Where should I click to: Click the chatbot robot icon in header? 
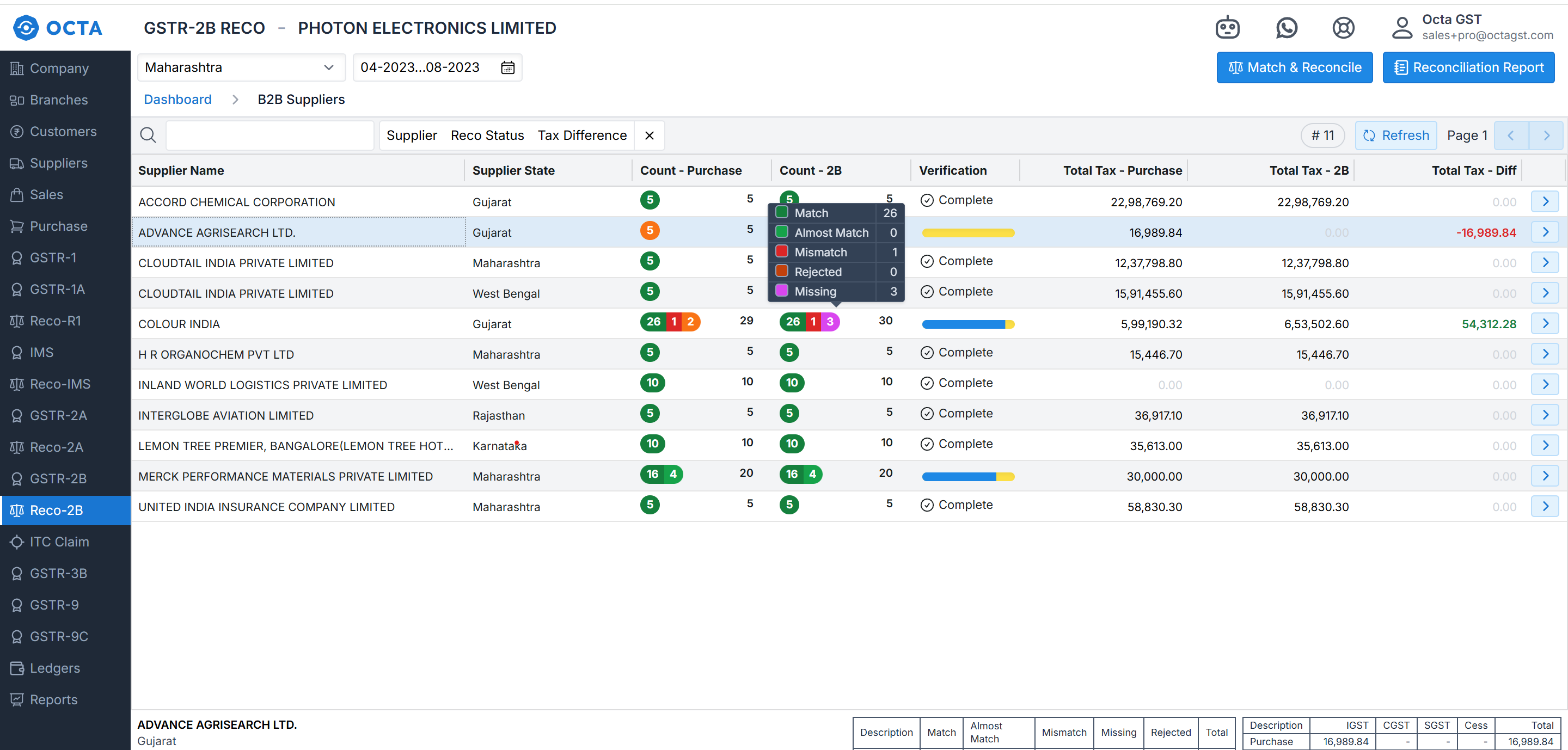point(1227,28)
